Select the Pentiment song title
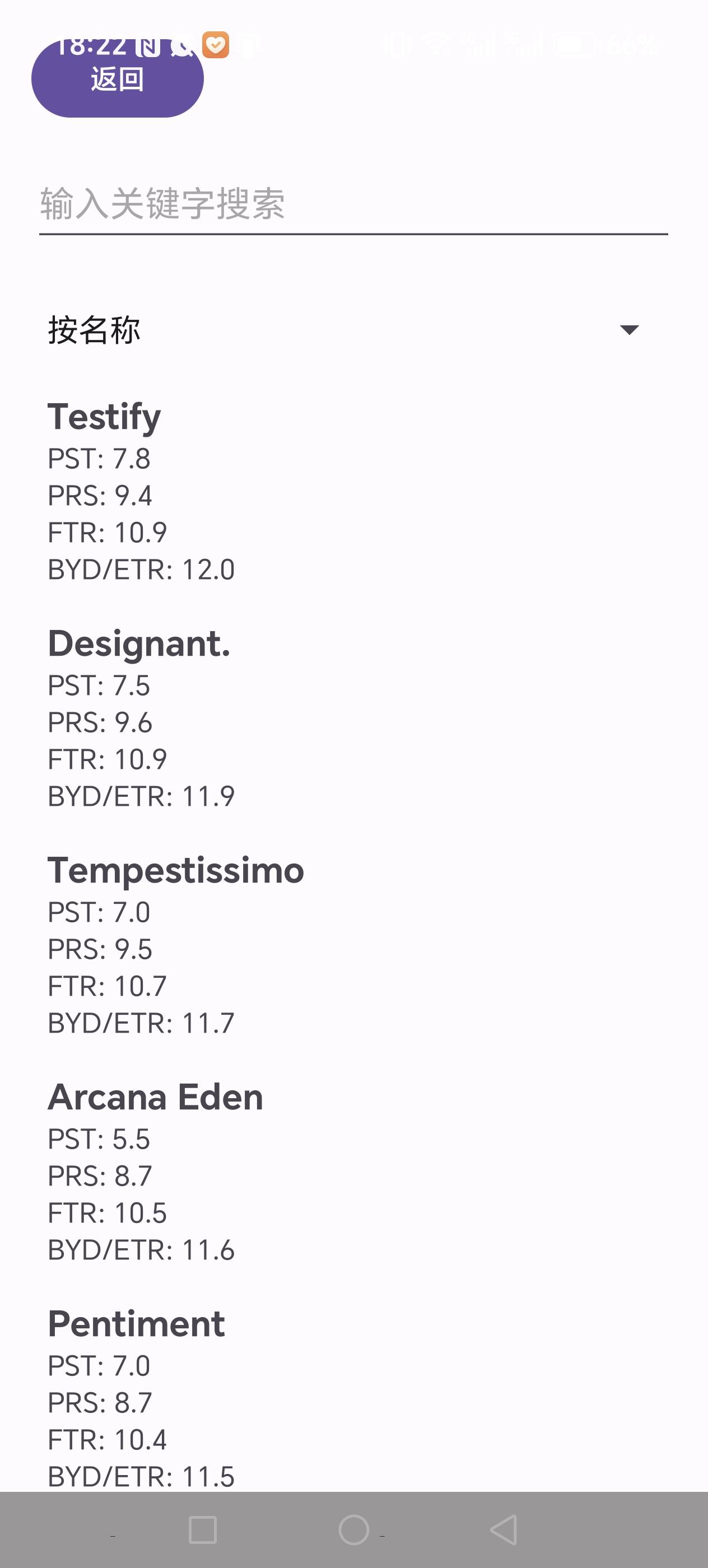This screenshot has width=708, height=1568. [136, 1324]
